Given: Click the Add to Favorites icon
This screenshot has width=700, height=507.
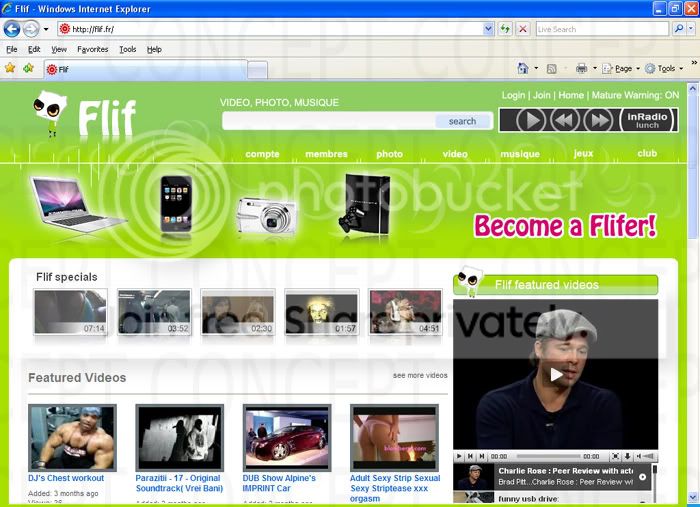Looking at the screenshot, I should [29, 68].
